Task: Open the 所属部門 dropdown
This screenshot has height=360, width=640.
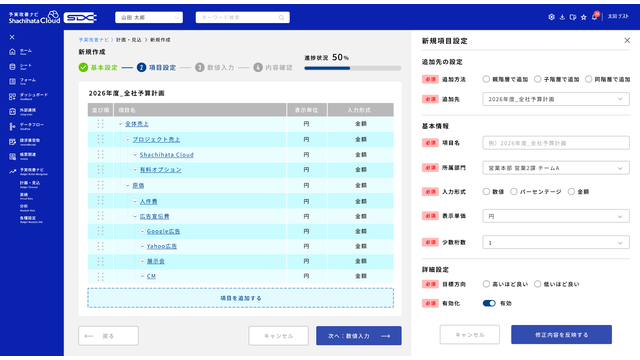Action: [x=556, y=168]
